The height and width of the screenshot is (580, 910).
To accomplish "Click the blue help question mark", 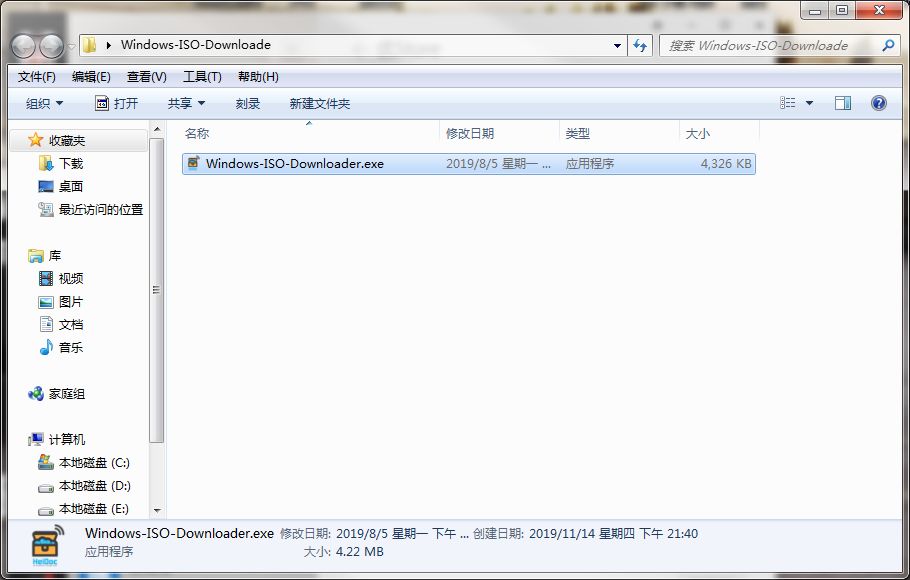I will [x=879, y=103].
